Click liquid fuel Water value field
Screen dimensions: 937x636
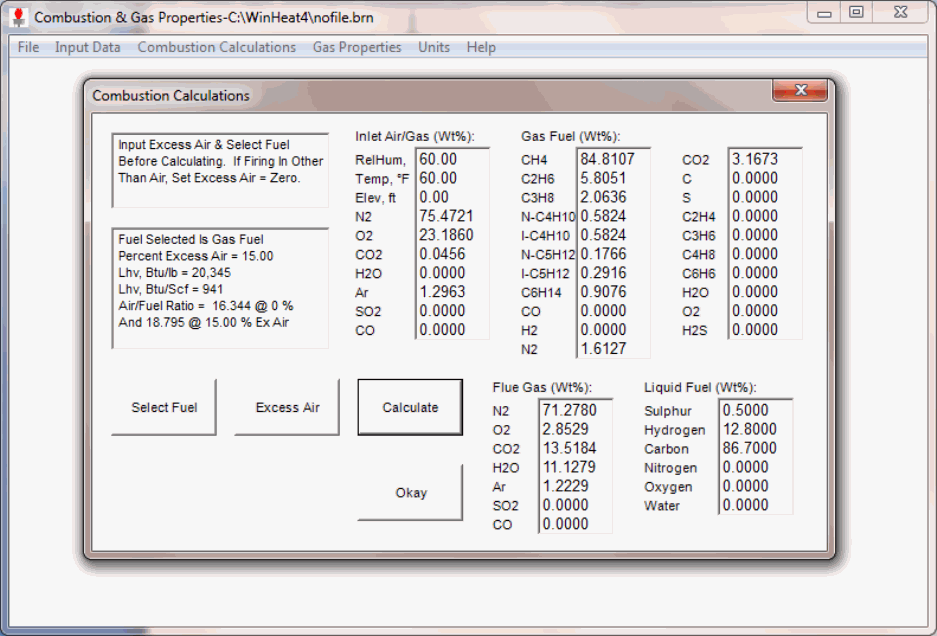click(757, 505)
